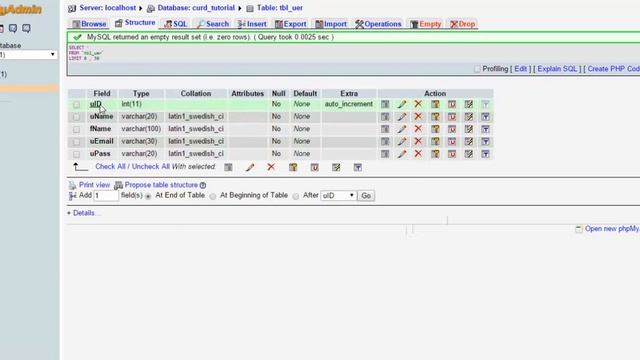Open the Insert tab

252,24
